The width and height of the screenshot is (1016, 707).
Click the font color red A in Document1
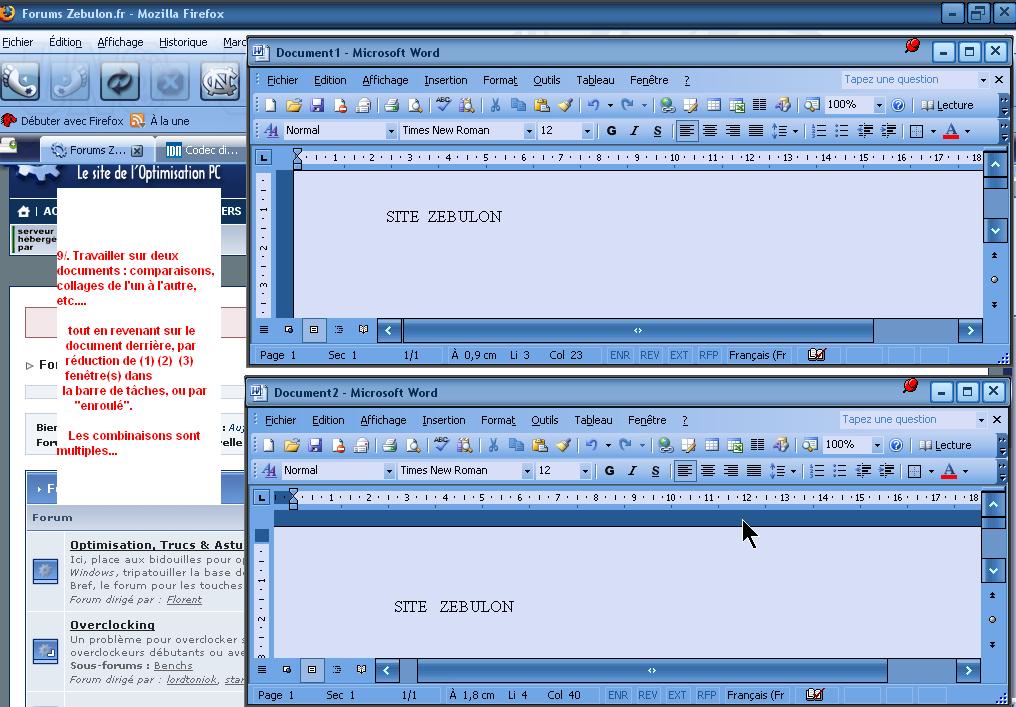(x=950, y=131)
